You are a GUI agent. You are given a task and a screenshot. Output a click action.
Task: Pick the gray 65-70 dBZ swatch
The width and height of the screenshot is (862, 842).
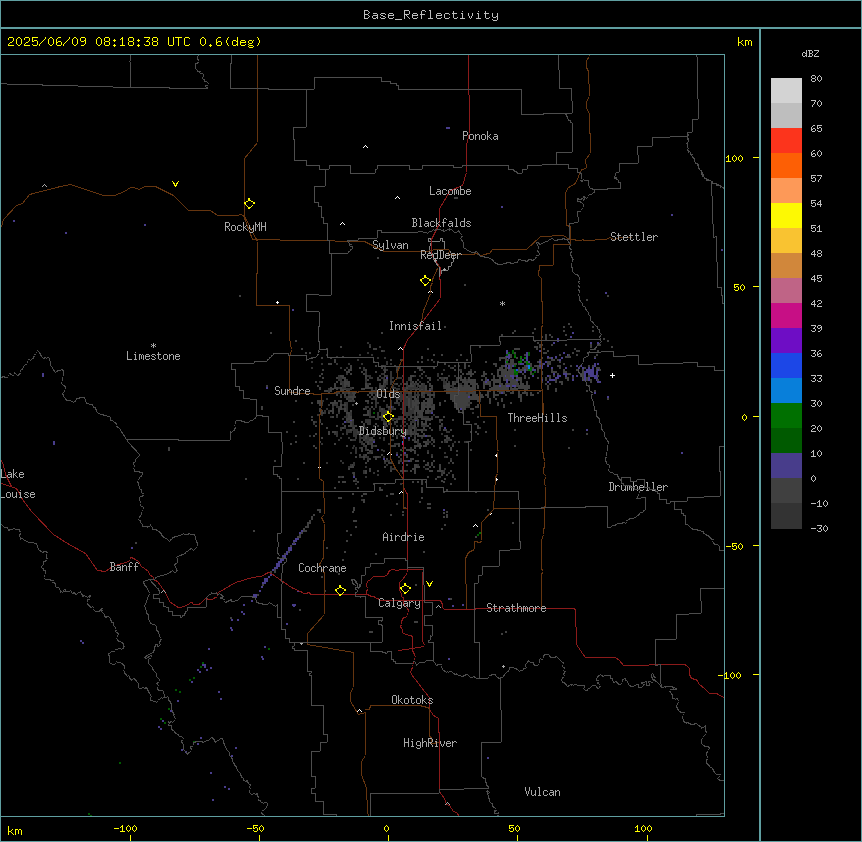[786, 115]
